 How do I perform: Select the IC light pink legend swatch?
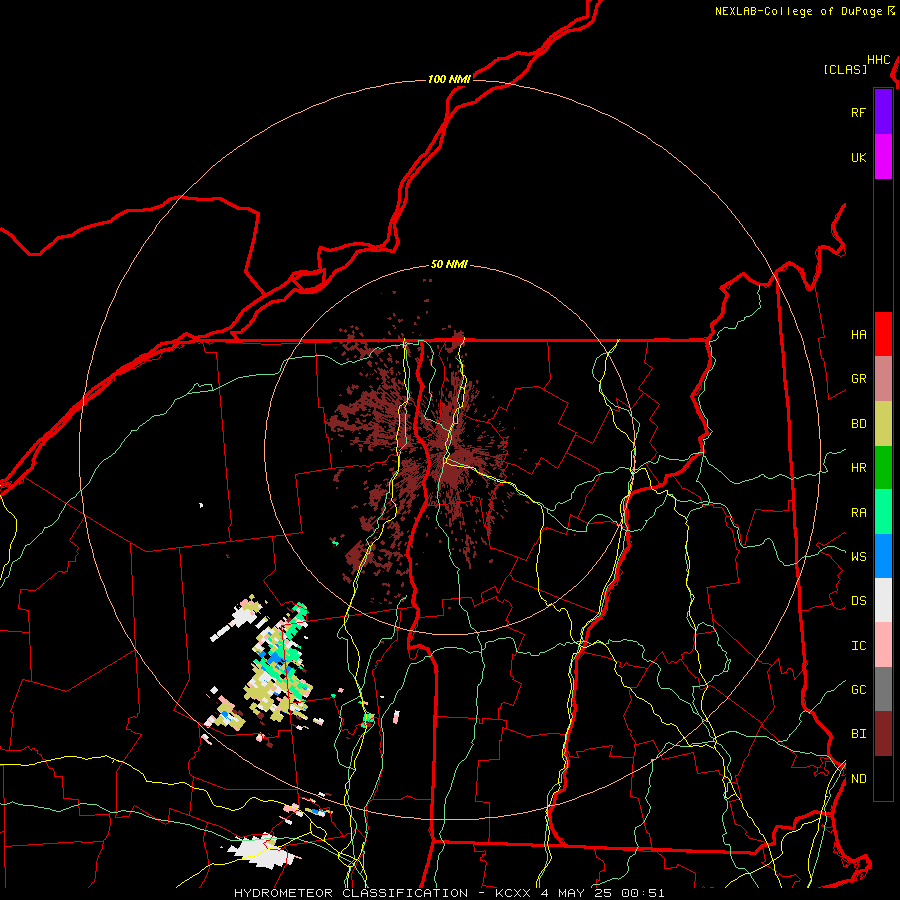(x=883, y=645)
